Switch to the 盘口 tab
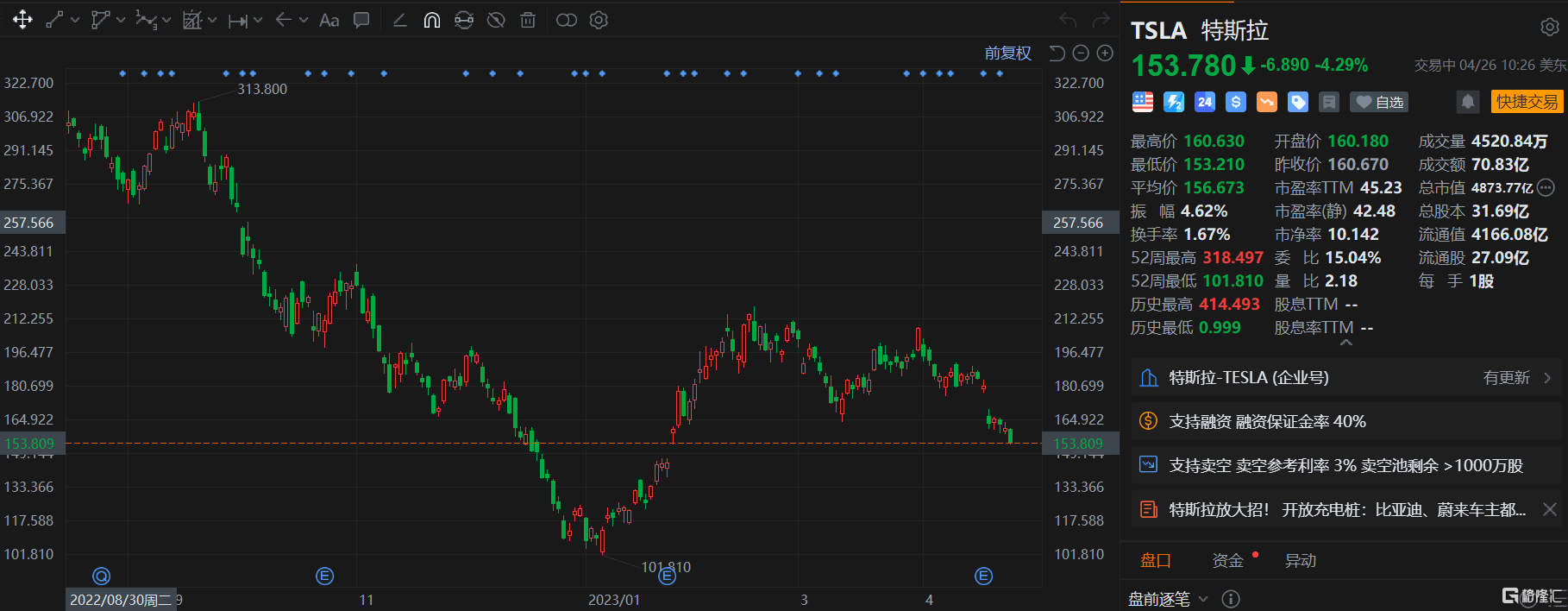1568x611 pixels. pos(1156,560)
